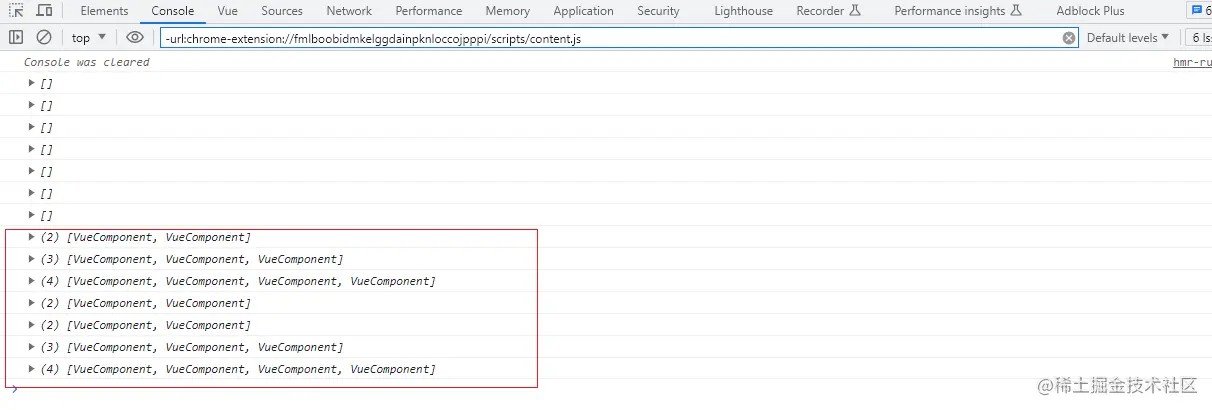The image size is (1212, 410).
Task: Activate the inspect element picker icon
Action: [17, 11]
